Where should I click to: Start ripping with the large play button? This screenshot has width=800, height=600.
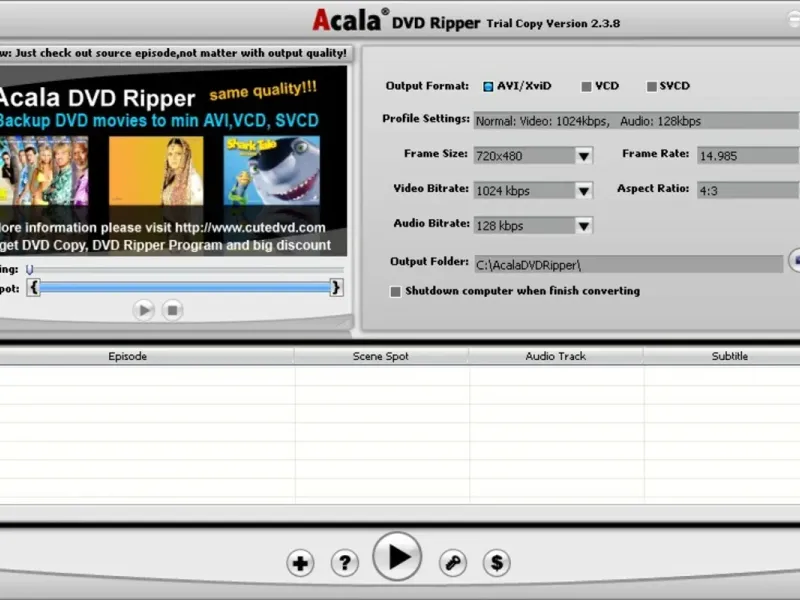[397, 557]
